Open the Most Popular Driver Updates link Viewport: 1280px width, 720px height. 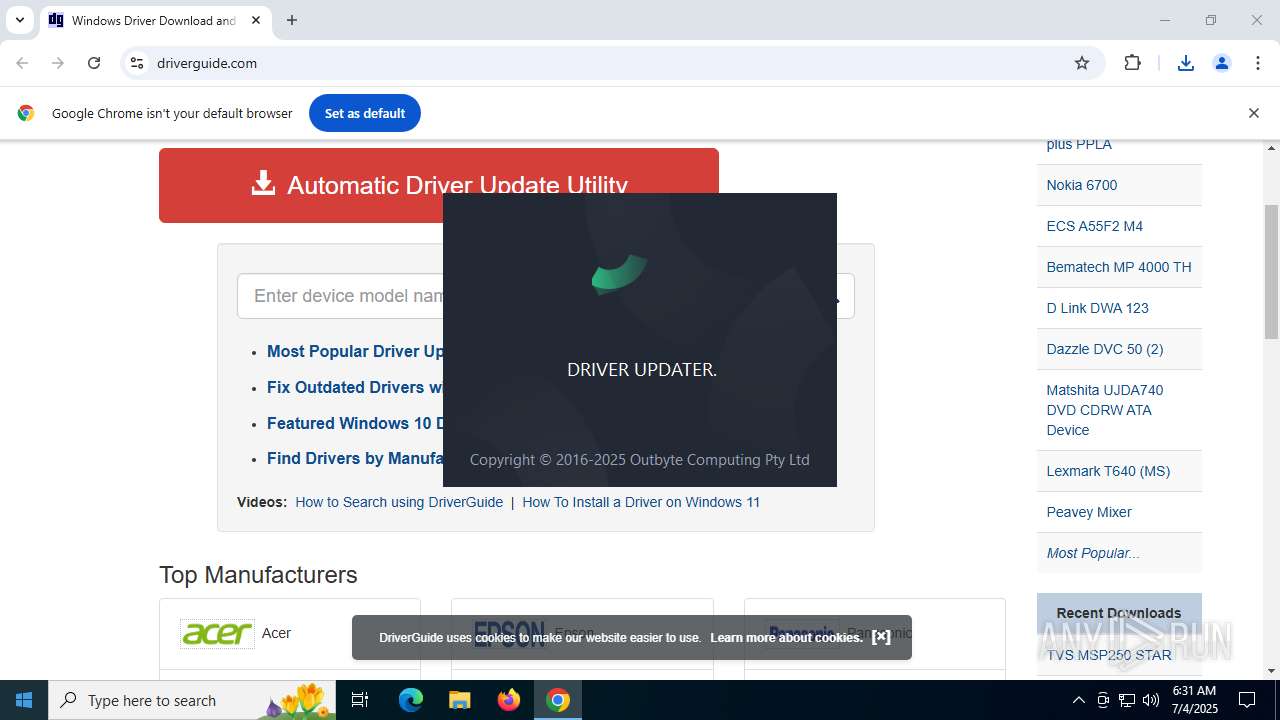pos(355,351)
